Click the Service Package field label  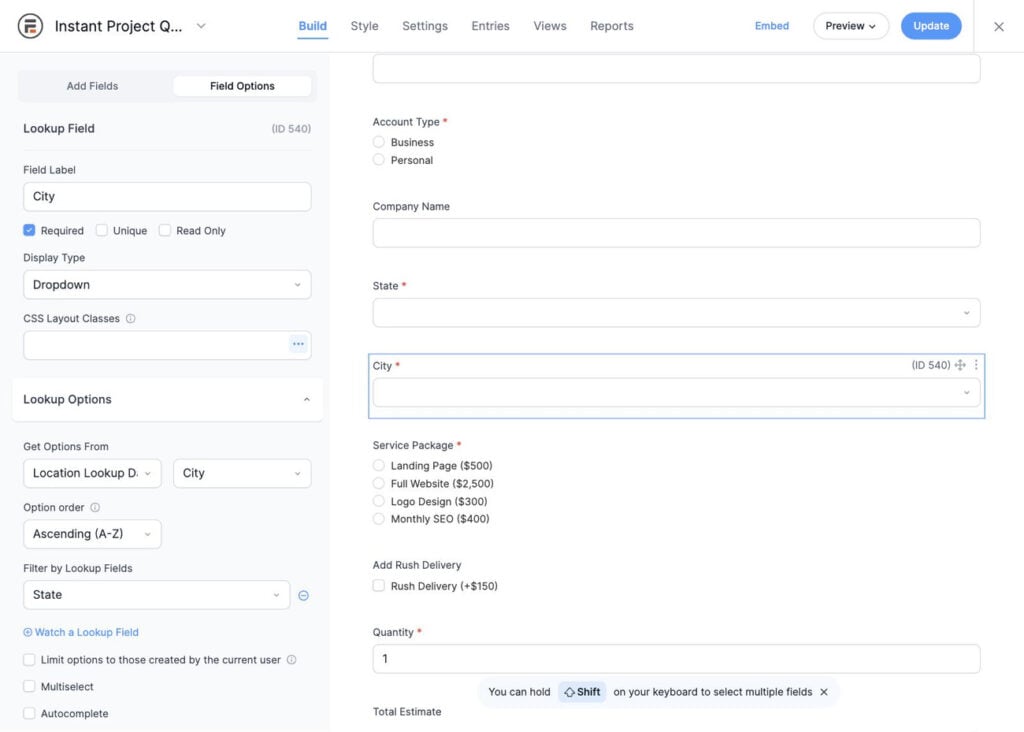[413, 445]
